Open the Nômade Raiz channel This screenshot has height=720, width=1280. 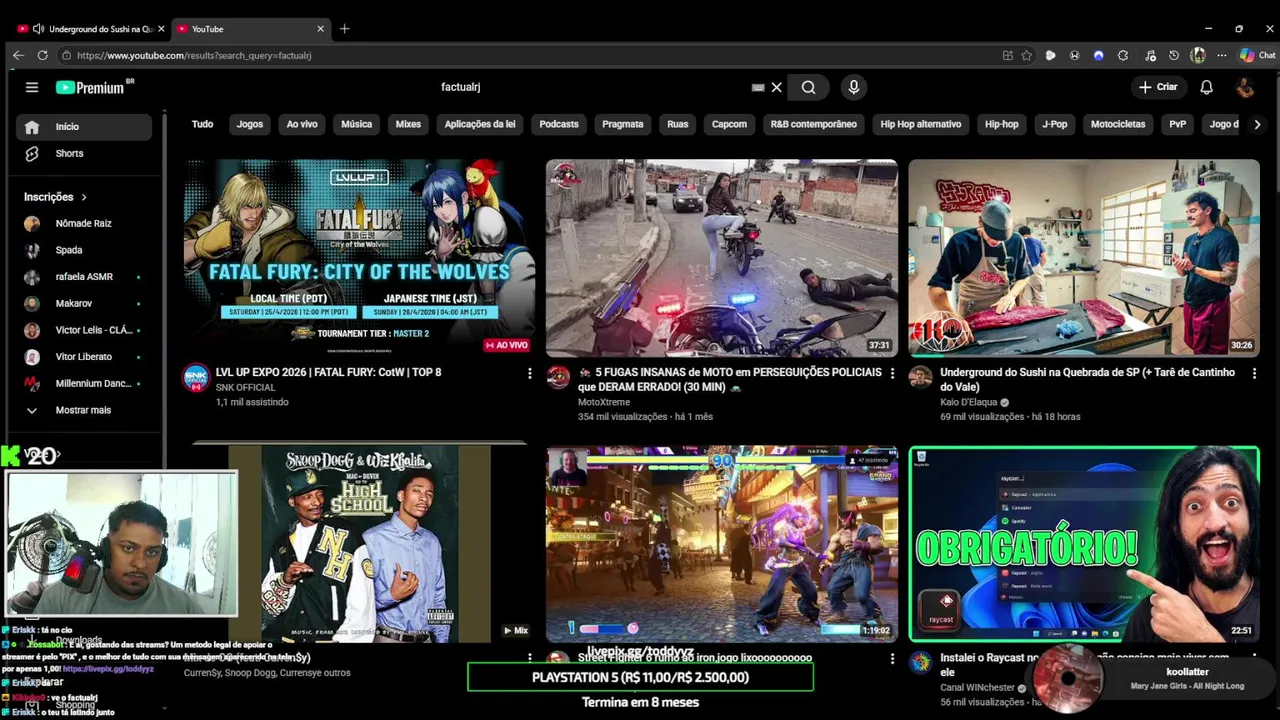(84, 224)
